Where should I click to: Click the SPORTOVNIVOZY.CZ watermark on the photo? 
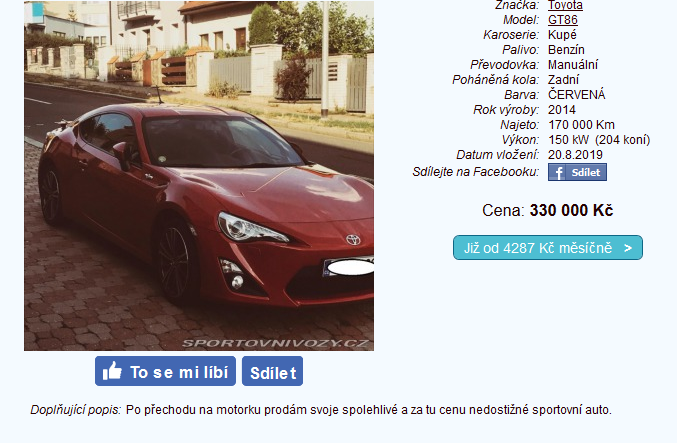pyautogui.click(x=275, y=344)
